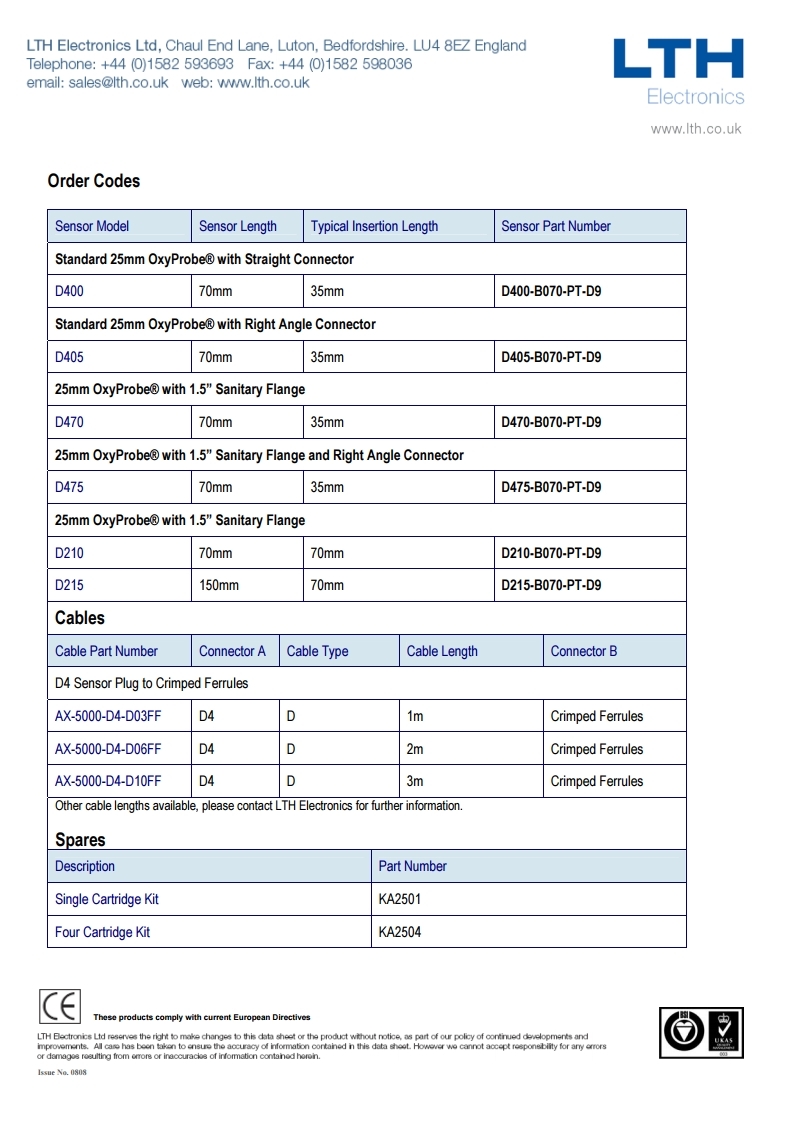Click the Sensor Part Number column header
793x1122 pixels.
coord(556,226)
